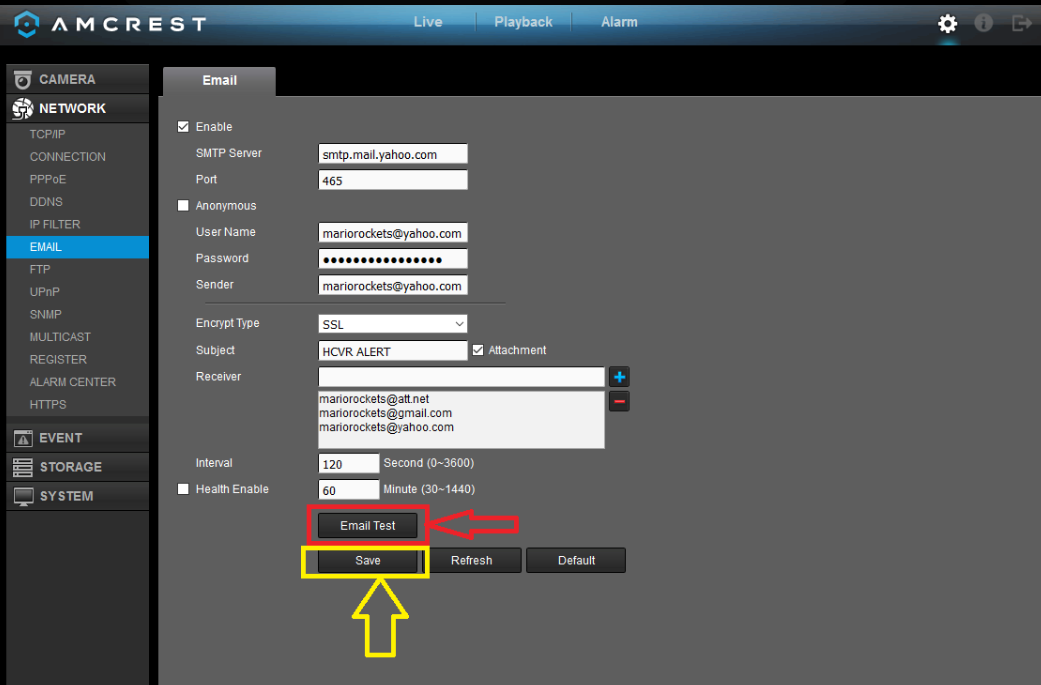Click the SMTP Server field
1041x685 pixels.
[x=393, y=154]
